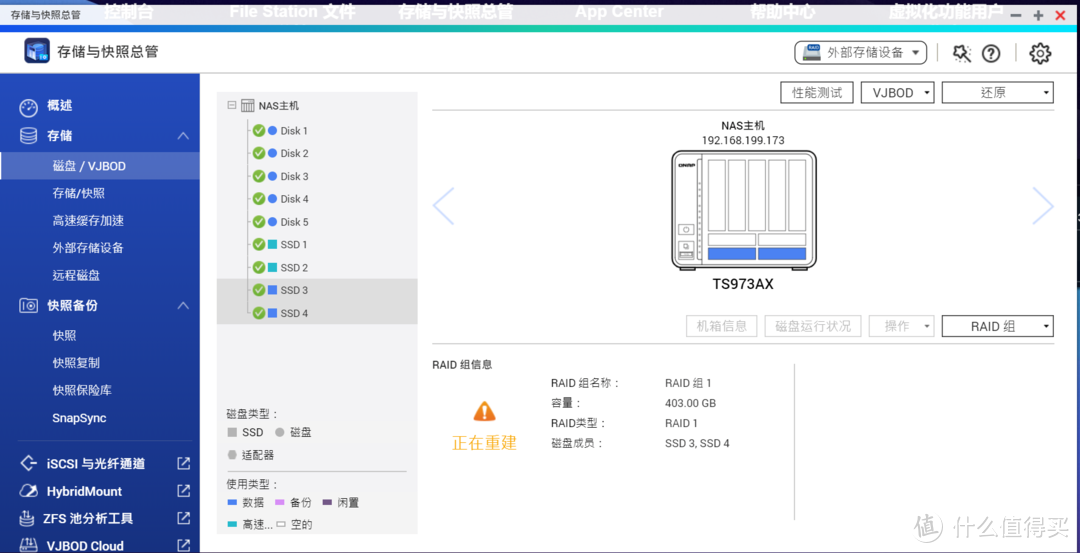This screenshot has height=553, width=1080.
Task: Open 高速缓存加速 in the sidebar
Action: pyautogui.click(x=88, y=221)
